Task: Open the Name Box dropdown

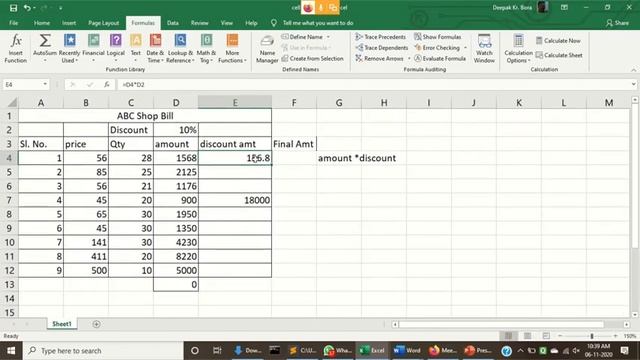Action: click(x=45, y=84)
